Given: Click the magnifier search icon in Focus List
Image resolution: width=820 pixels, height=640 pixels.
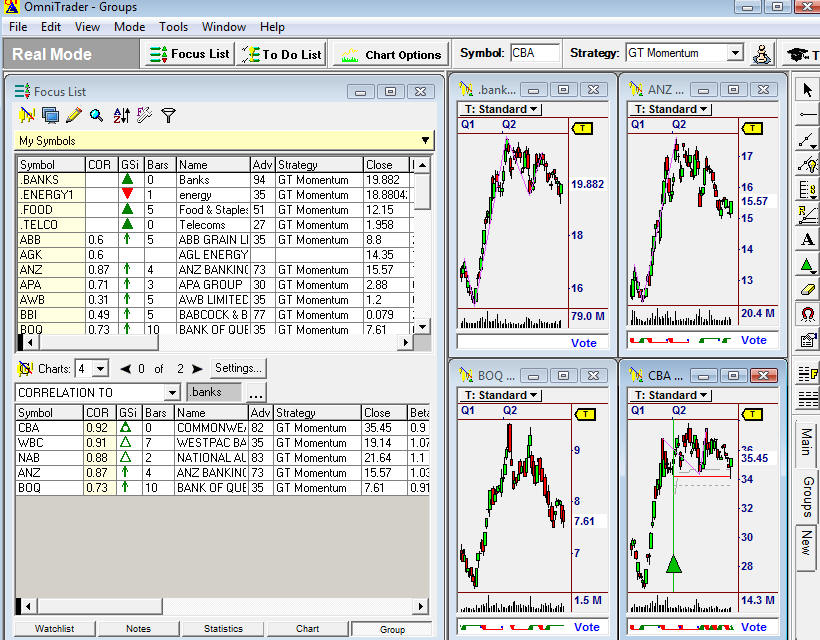Looking at the screenshot, I should [97, 115].
